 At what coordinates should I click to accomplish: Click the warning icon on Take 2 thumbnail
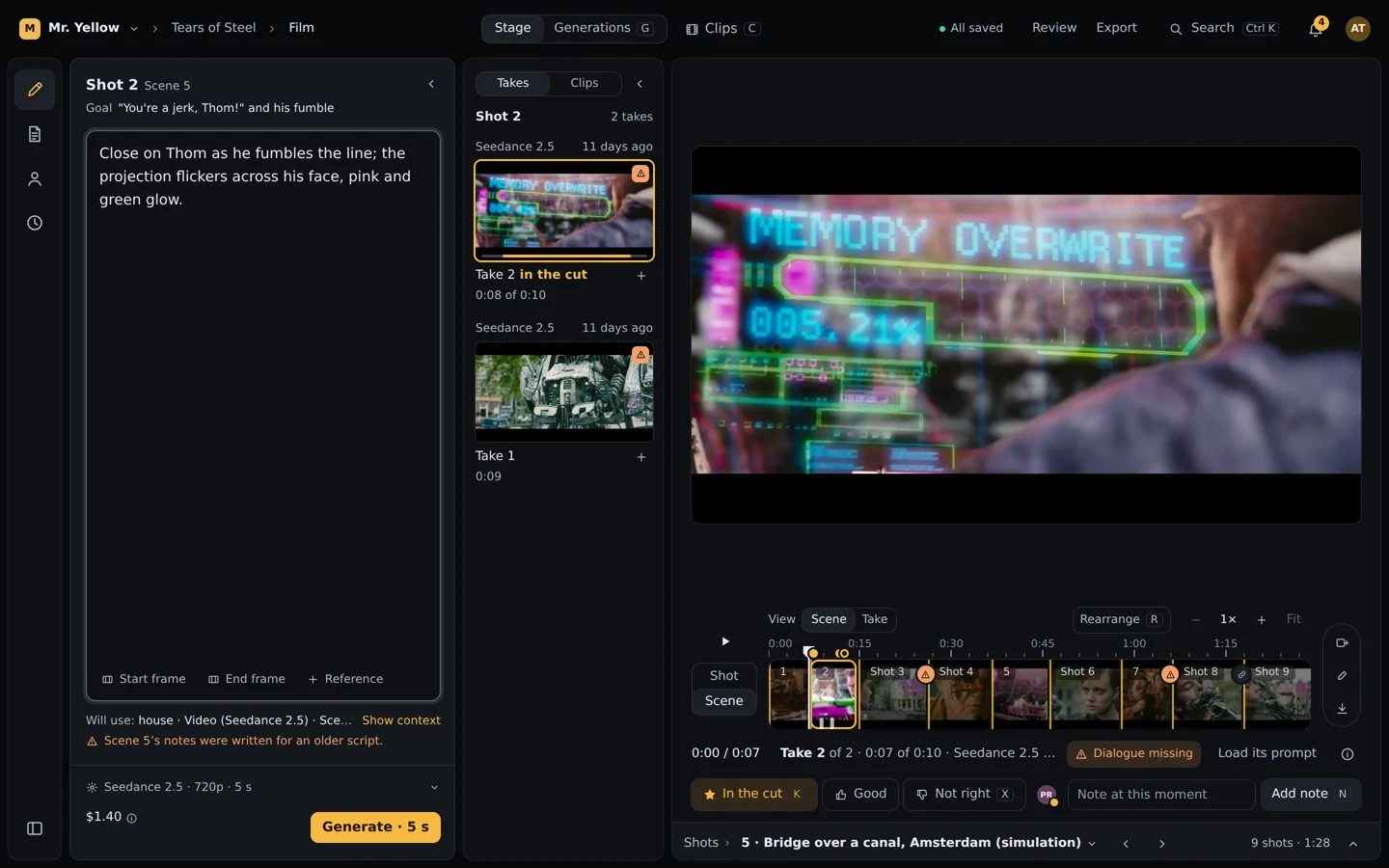pos(640,174)
